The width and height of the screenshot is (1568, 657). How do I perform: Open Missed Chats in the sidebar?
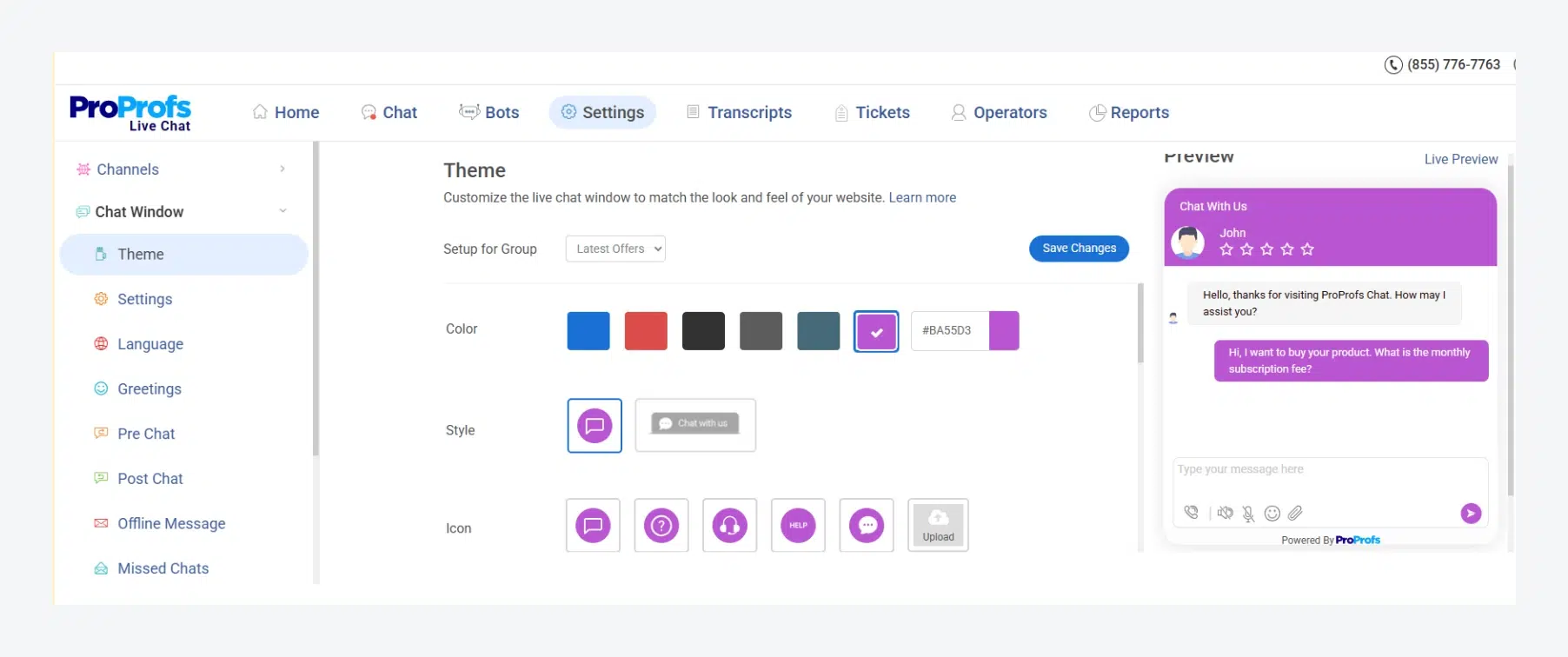coord(163,568)
